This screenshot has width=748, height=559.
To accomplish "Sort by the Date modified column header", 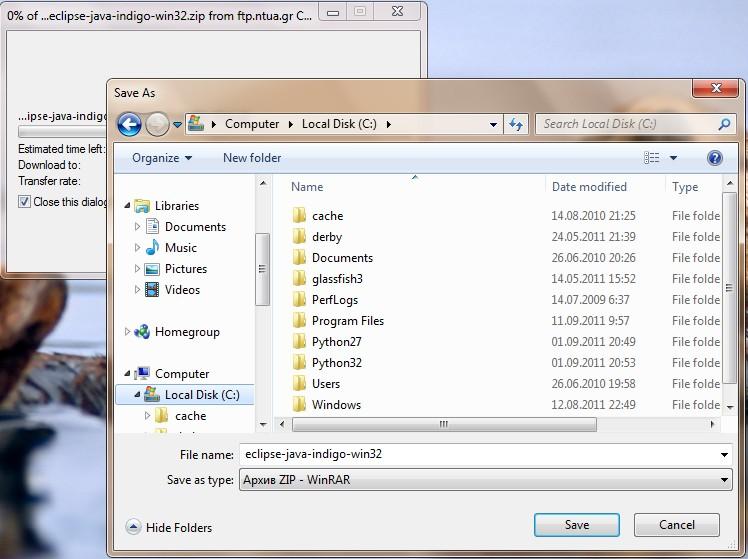I will (589, 187).
